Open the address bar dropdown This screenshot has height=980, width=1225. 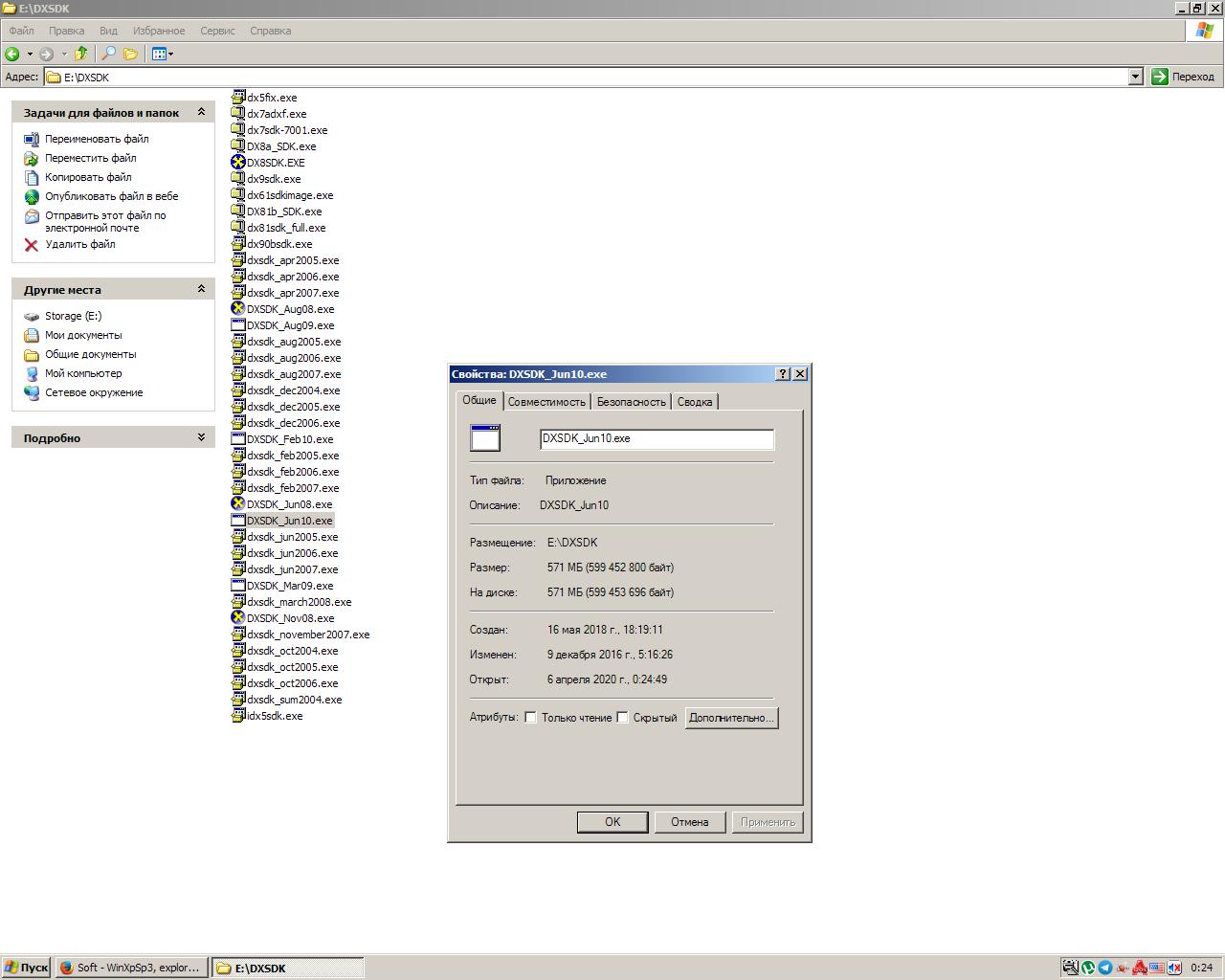point(1136,77)
